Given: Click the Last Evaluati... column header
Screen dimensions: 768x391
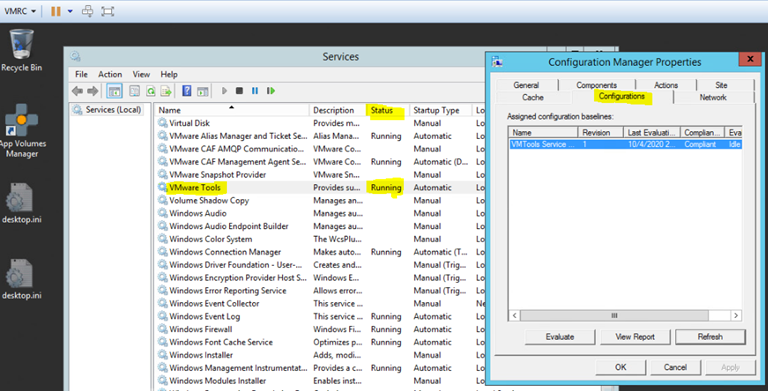Looking at the screenshot, I should tap(652, 132).
